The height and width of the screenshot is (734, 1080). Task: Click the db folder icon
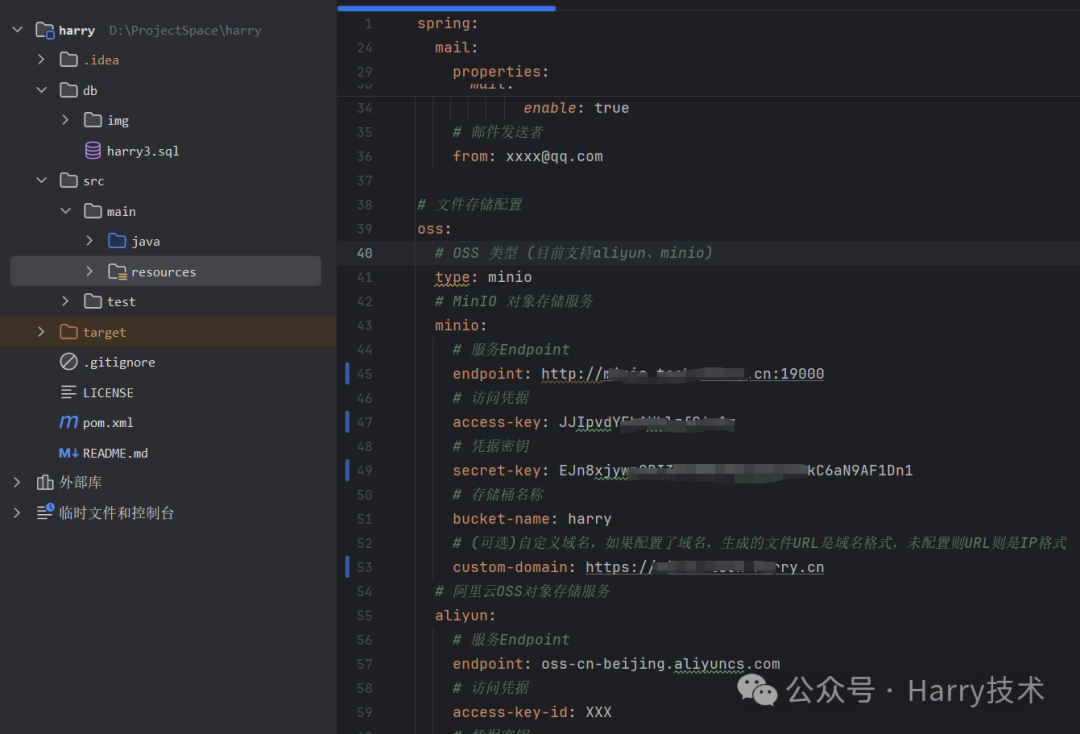(x=68, y=90)
